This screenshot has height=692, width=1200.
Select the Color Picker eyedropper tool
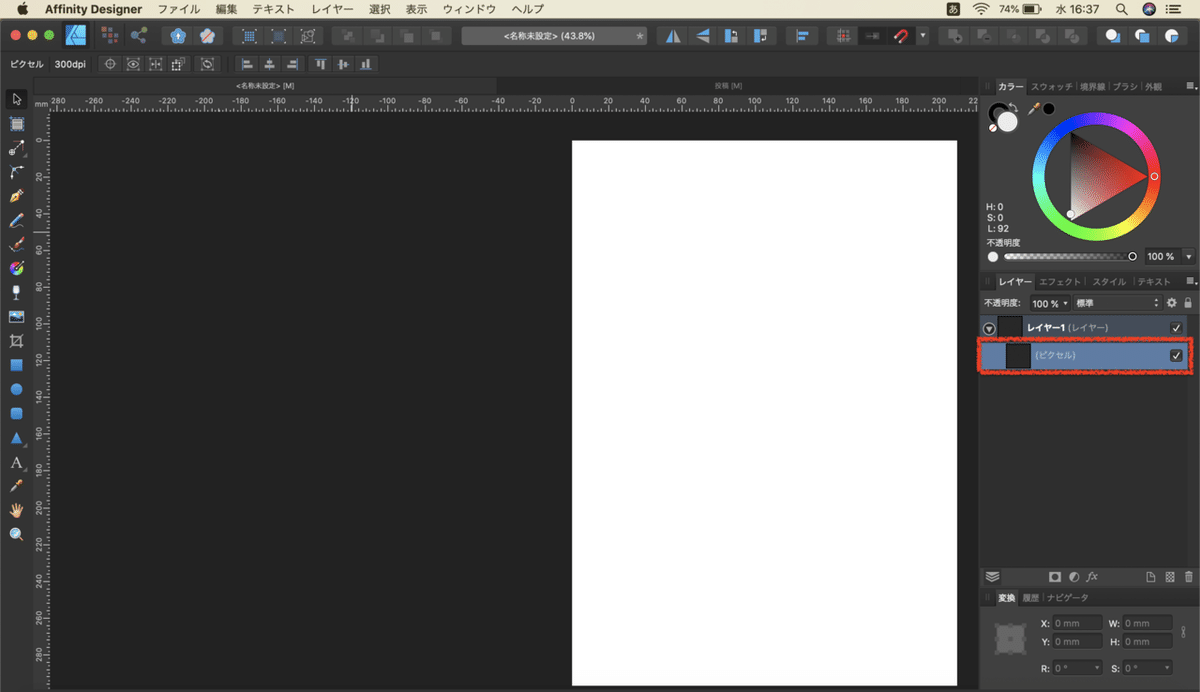(x=16, y=486)
